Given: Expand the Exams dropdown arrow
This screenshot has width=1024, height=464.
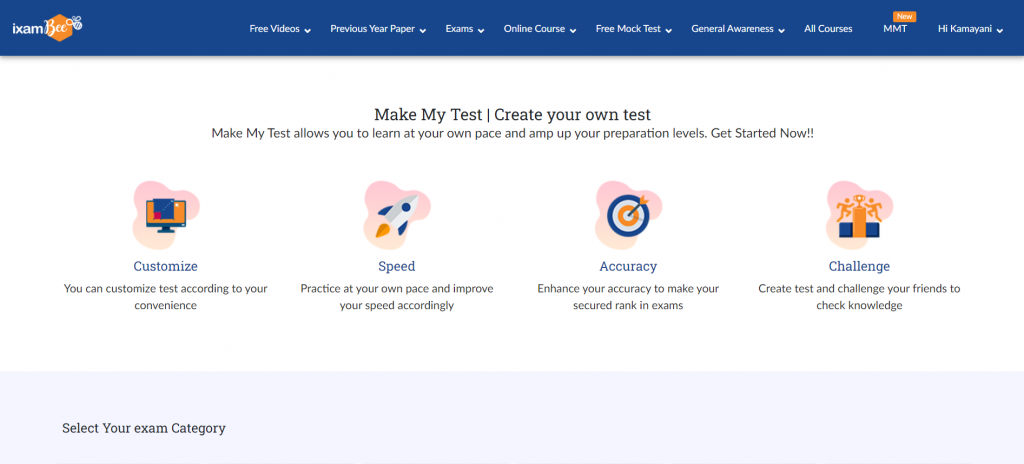Looking at the screenshot, I should click(x=481, y=30).
